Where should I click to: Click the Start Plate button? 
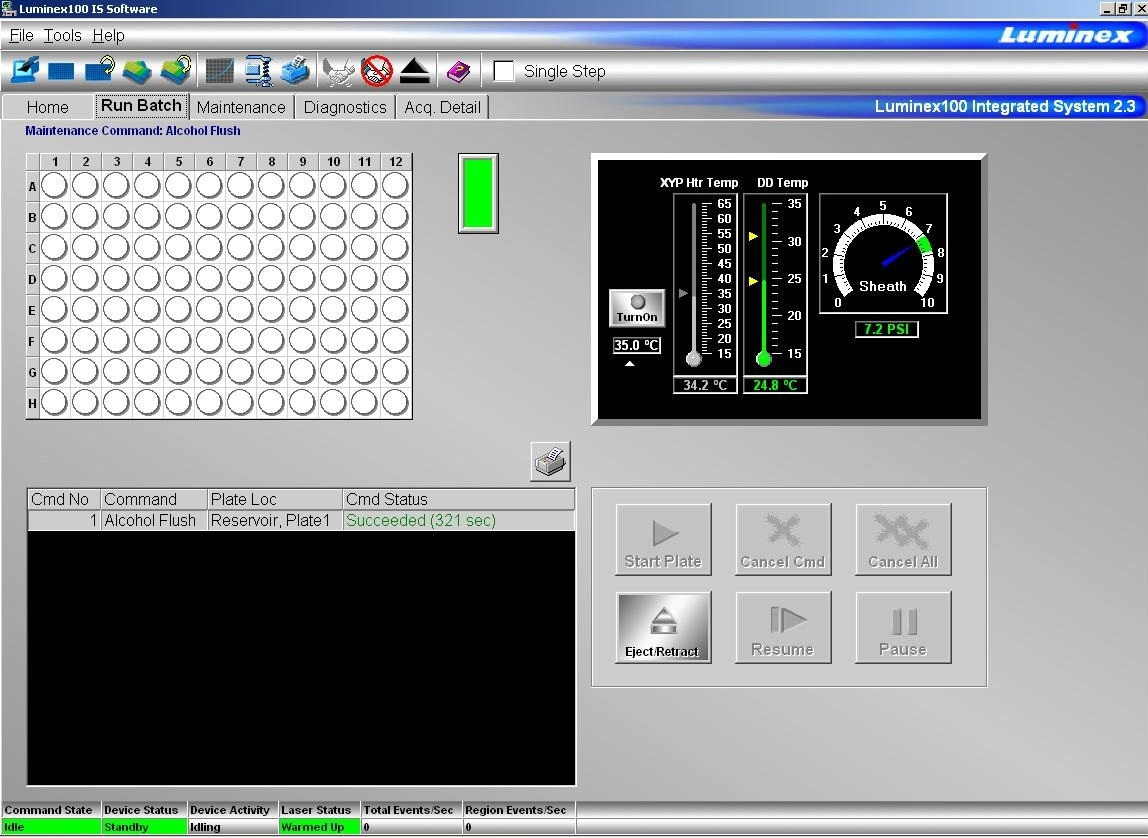click(663, 539)
